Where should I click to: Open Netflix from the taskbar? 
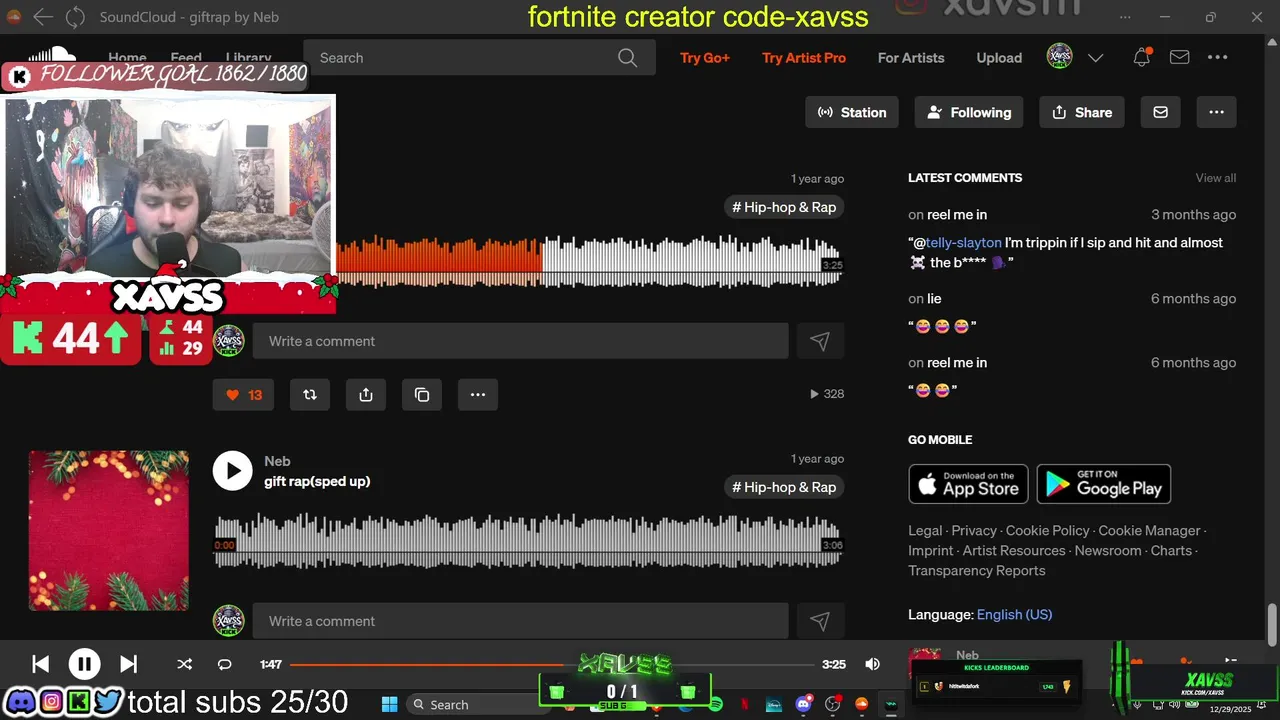(x=744, y=705)
